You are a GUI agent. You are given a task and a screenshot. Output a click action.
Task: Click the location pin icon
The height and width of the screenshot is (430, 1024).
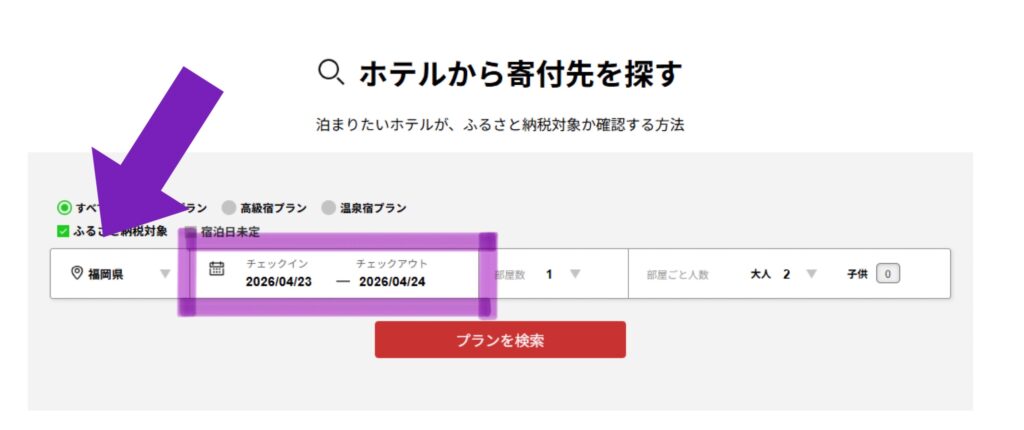tap(76, 273)
